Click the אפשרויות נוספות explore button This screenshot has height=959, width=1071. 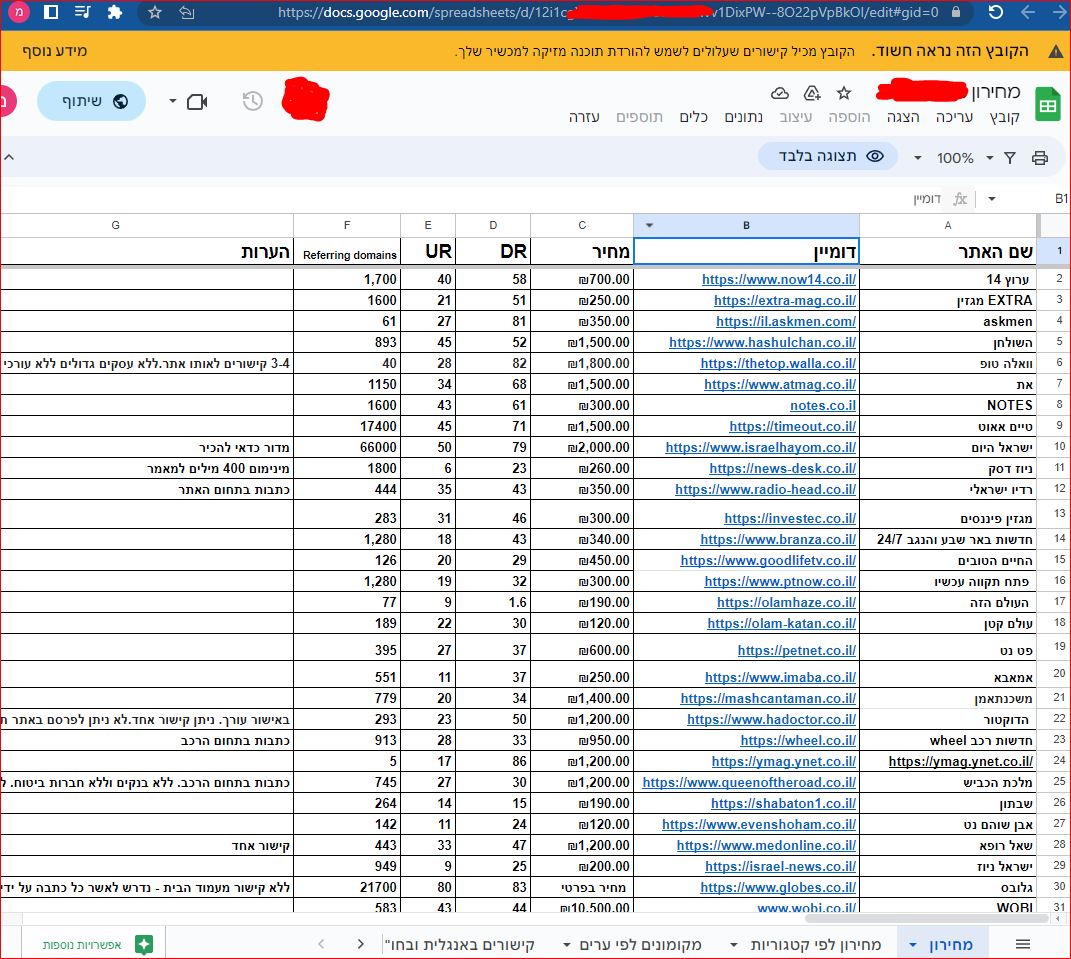[96, 945]
